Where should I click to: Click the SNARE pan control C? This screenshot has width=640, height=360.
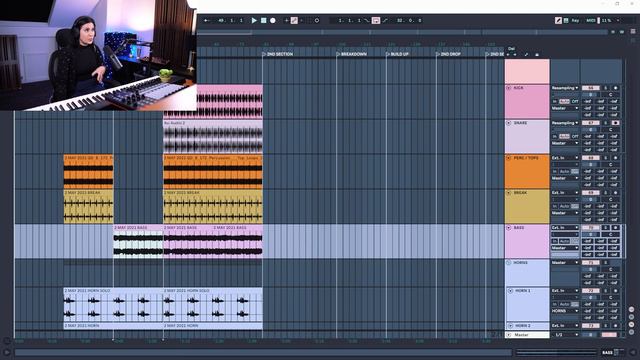tap(611, 129)
